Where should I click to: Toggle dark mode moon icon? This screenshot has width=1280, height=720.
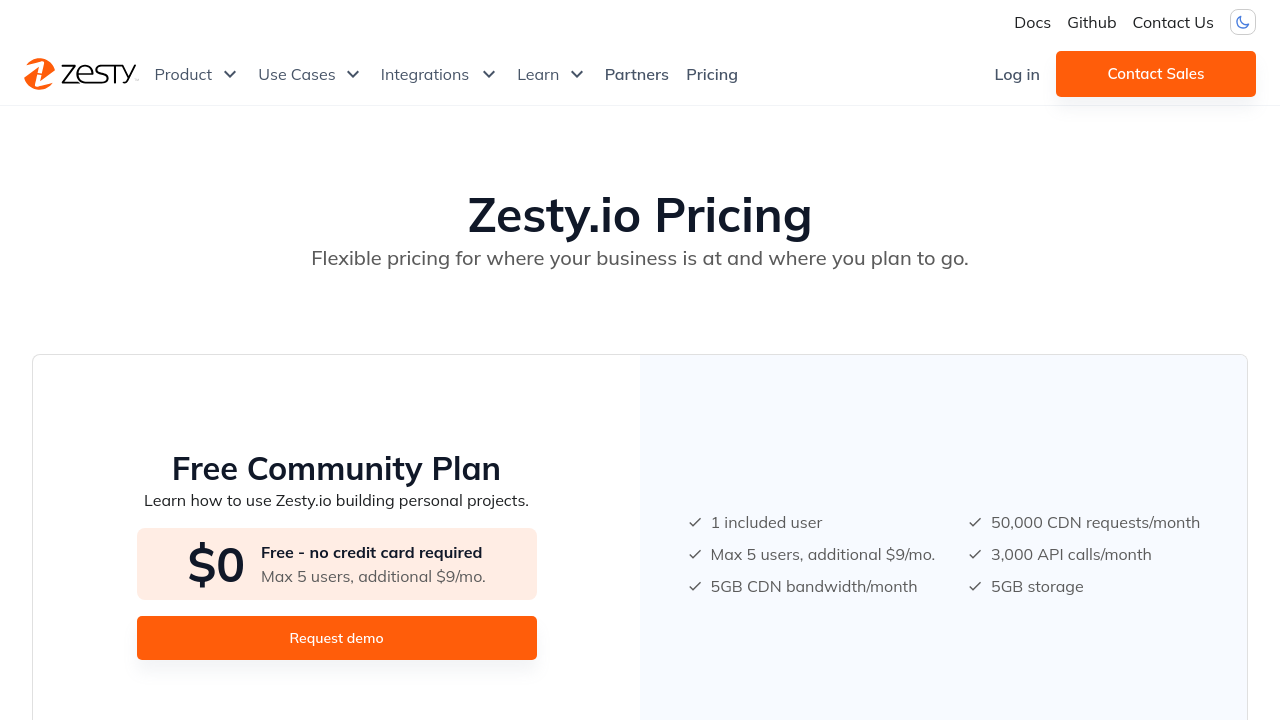[x=1243, y=22]
